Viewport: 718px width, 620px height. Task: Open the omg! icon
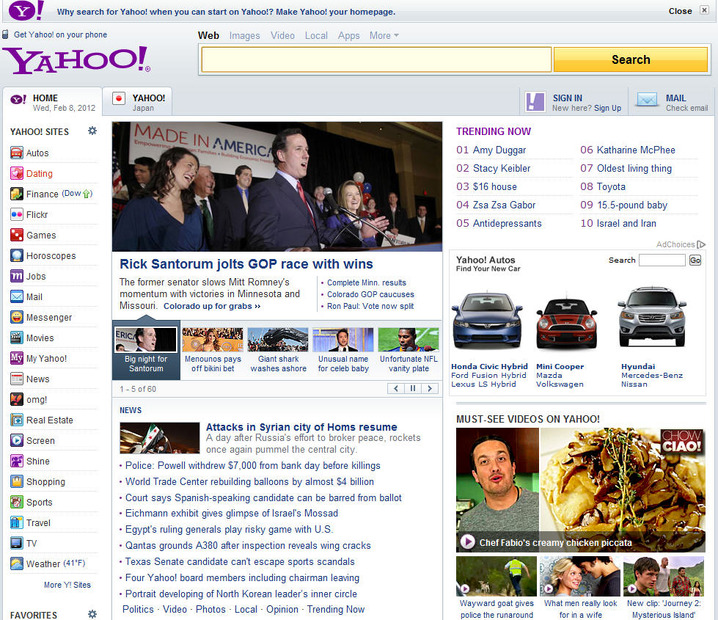16,399
